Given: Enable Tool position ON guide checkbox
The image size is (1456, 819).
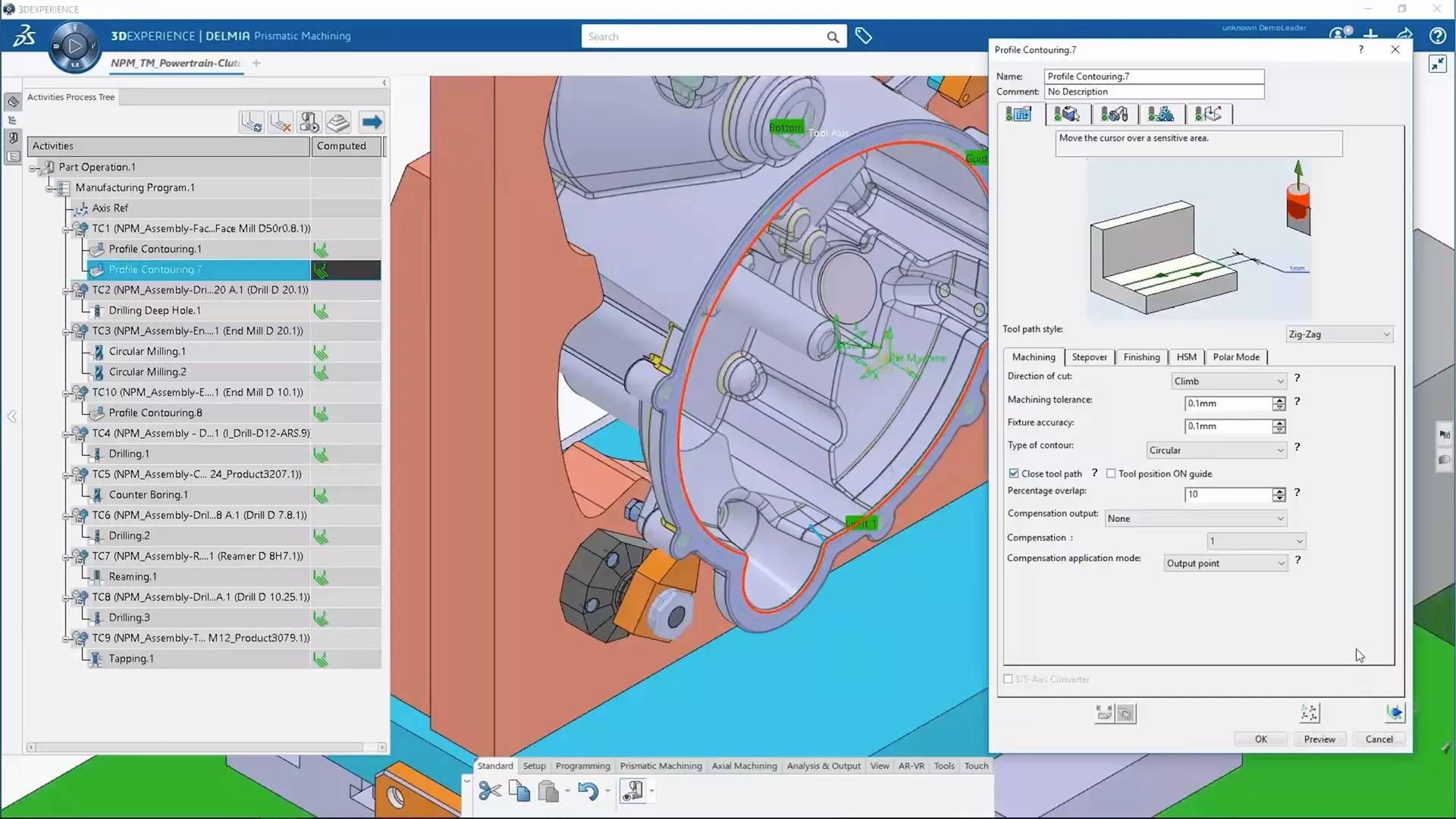Looking at the screenshot, I should coord(1111,473).
